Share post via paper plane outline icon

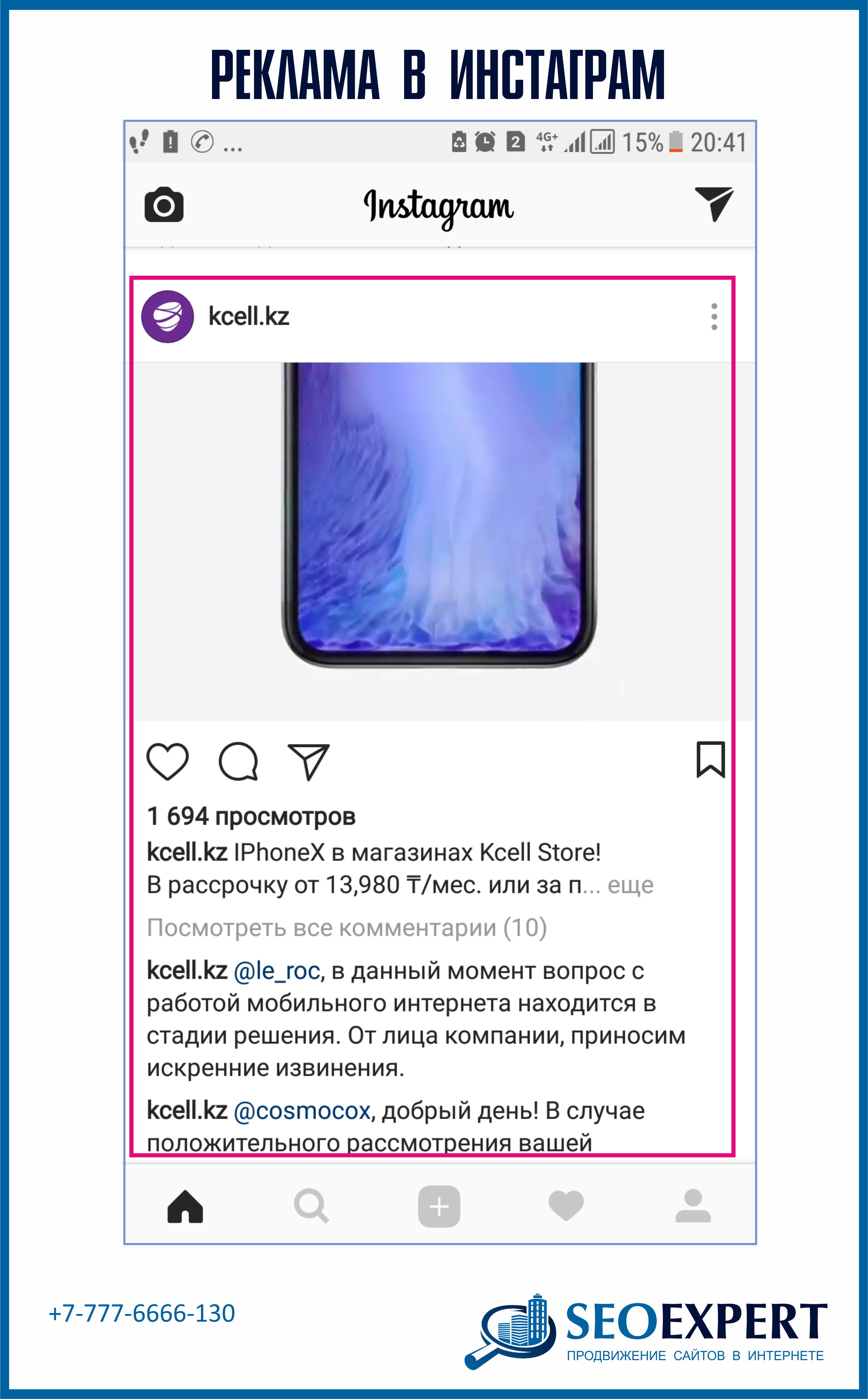(309, 762)
